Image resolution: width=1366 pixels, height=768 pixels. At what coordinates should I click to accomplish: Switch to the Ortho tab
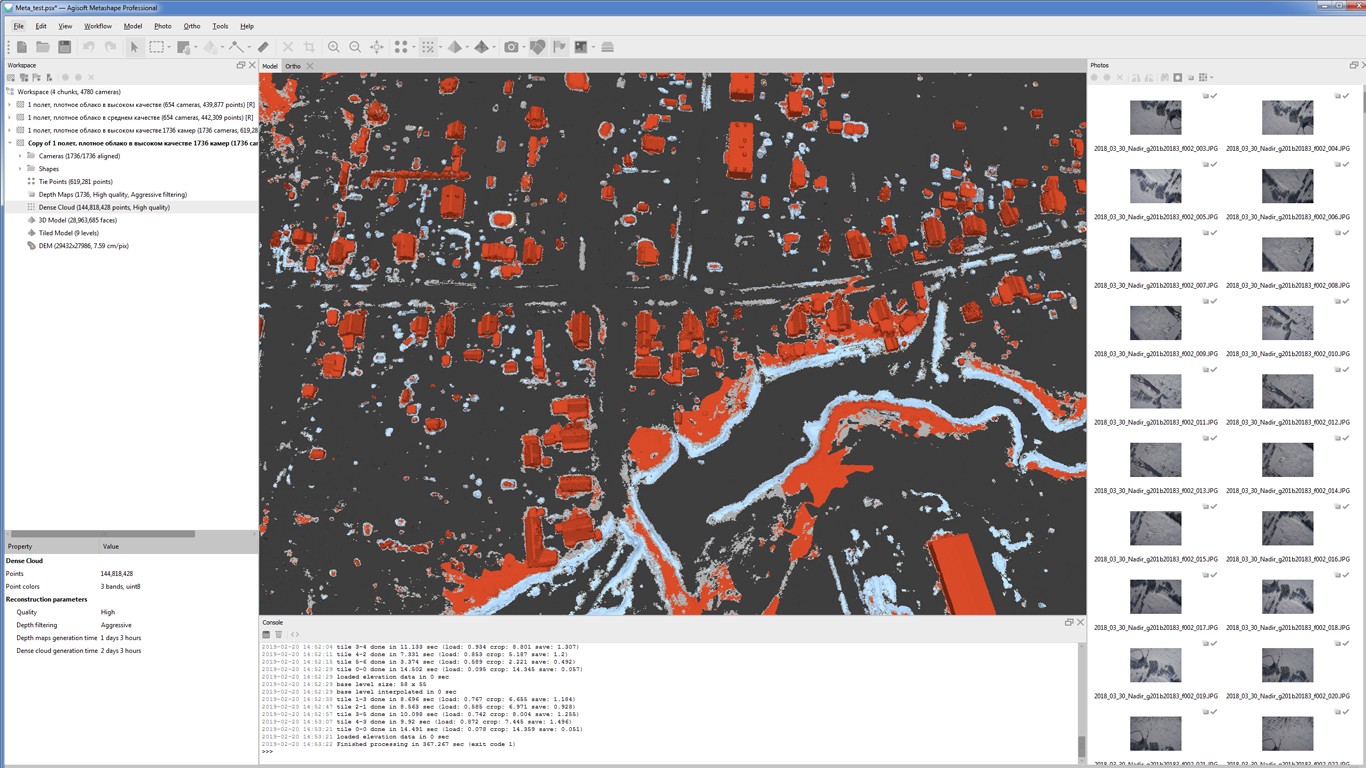click(x=292, y=66)
